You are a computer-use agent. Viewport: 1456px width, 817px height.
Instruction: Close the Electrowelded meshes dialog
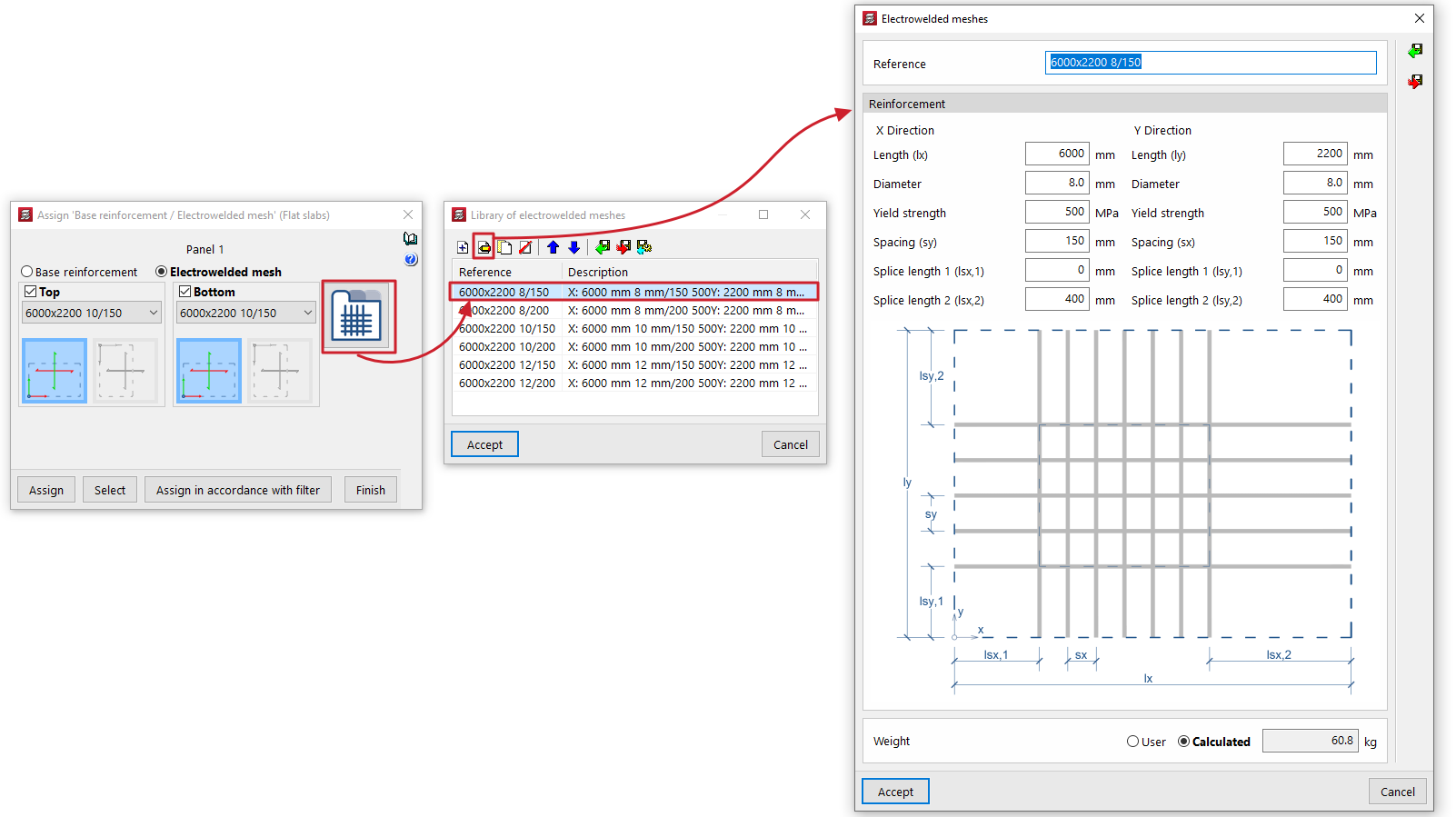tap(1420, 18)
